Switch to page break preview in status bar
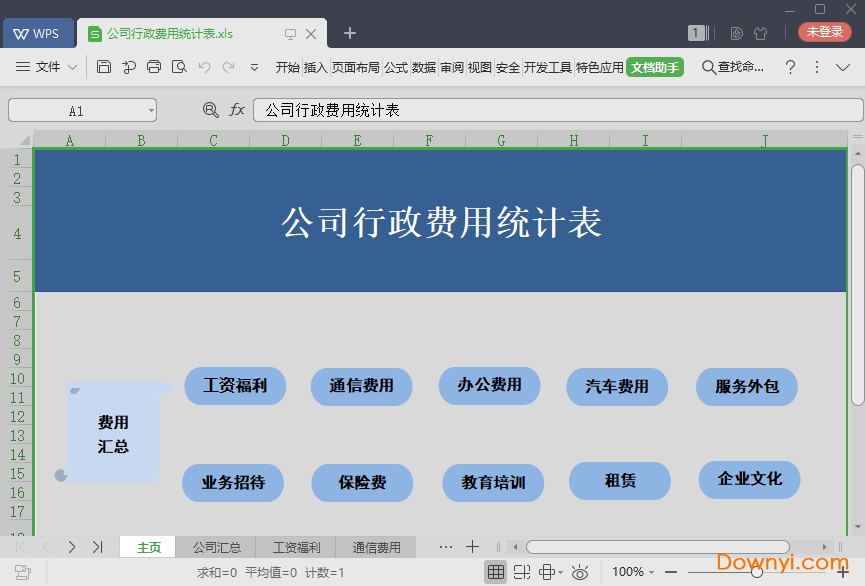Screen dimensions: 865x586 pyautogui.click(x=522, y=572)
